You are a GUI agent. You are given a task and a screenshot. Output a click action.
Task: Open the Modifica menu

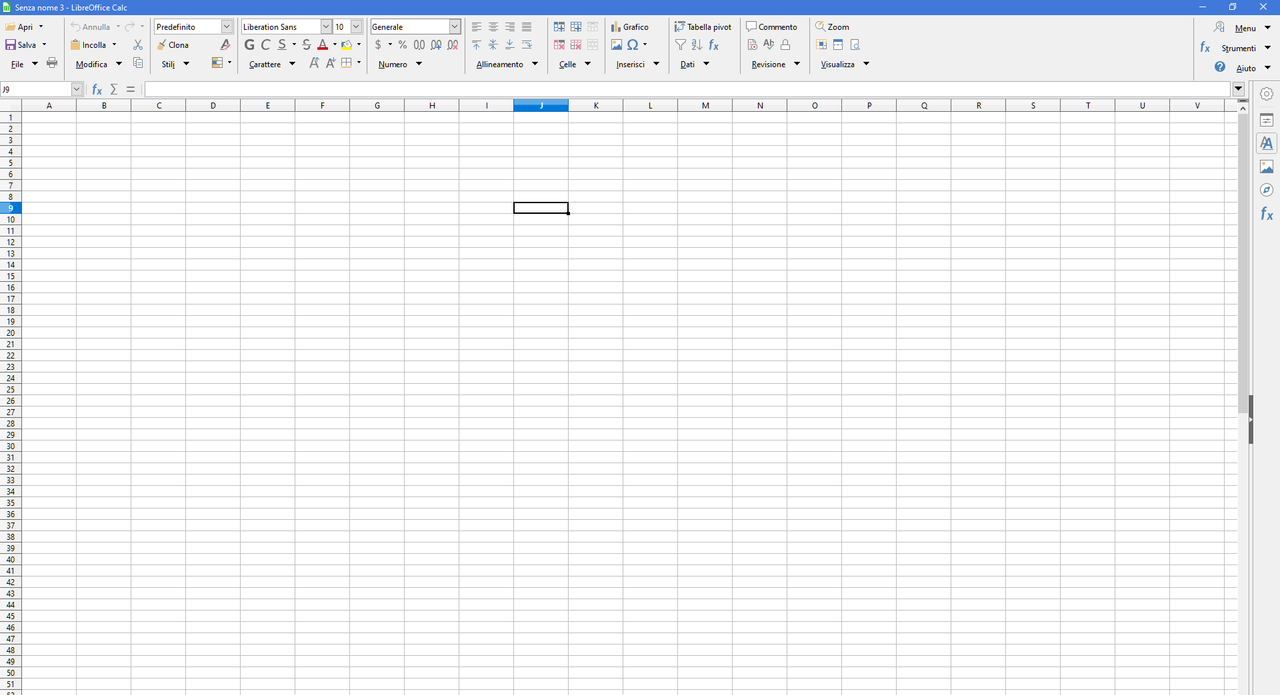tap(99, 64)
